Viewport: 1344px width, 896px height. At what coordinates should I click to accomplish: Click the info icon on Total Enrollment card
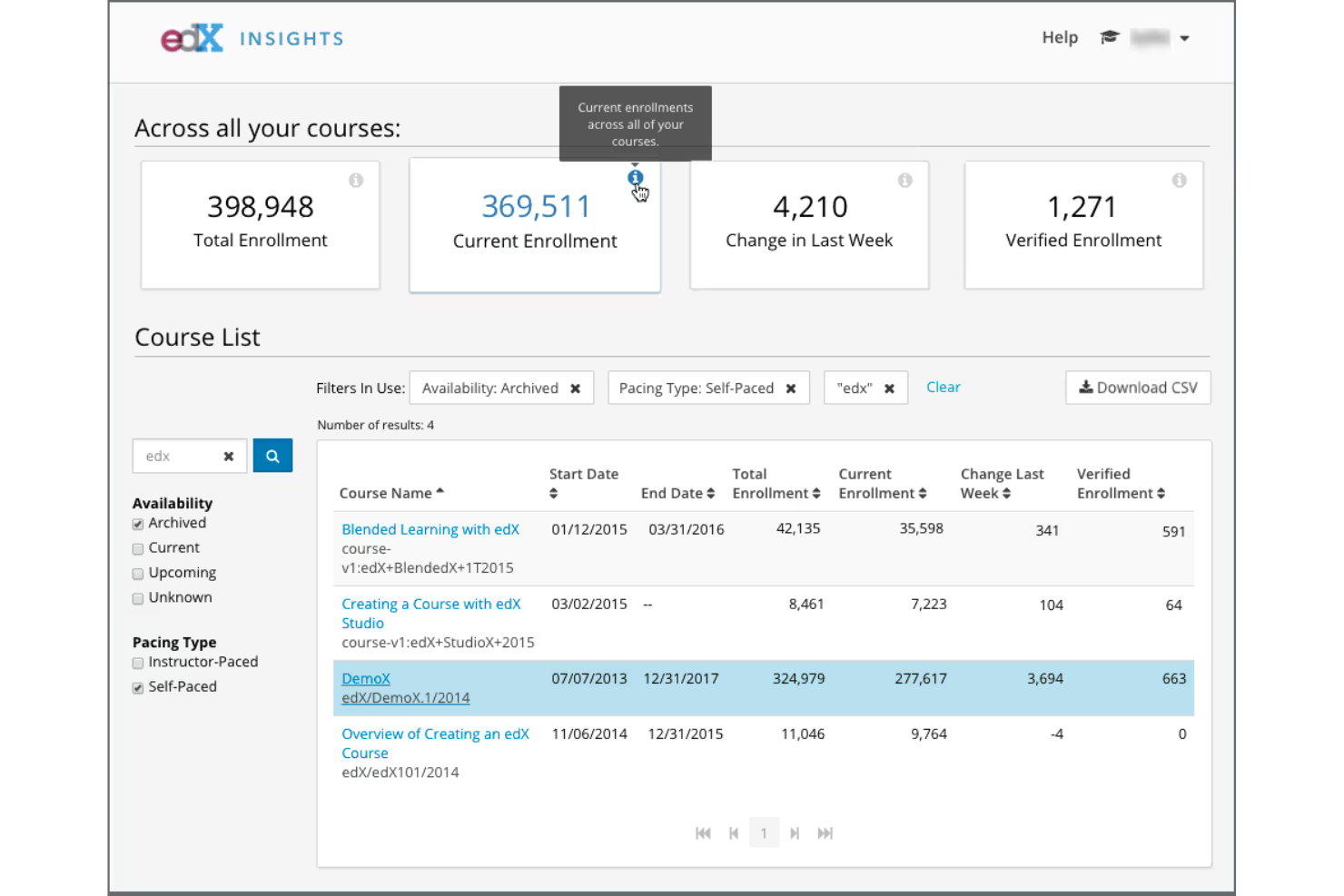(x=356, y=181)
